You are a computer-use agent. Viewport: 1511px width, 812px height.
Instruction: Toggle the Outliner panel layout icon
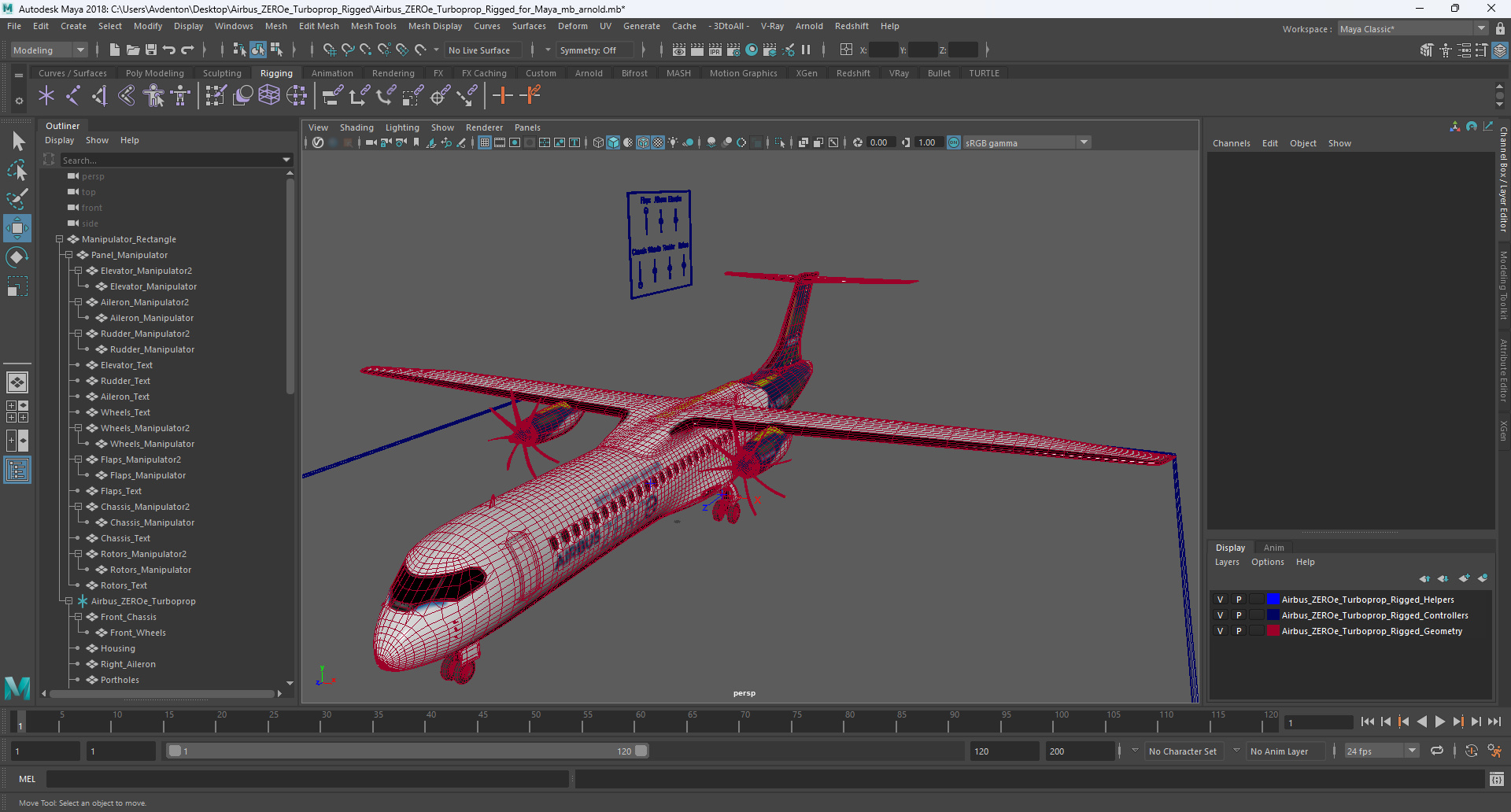pos(17,471)
